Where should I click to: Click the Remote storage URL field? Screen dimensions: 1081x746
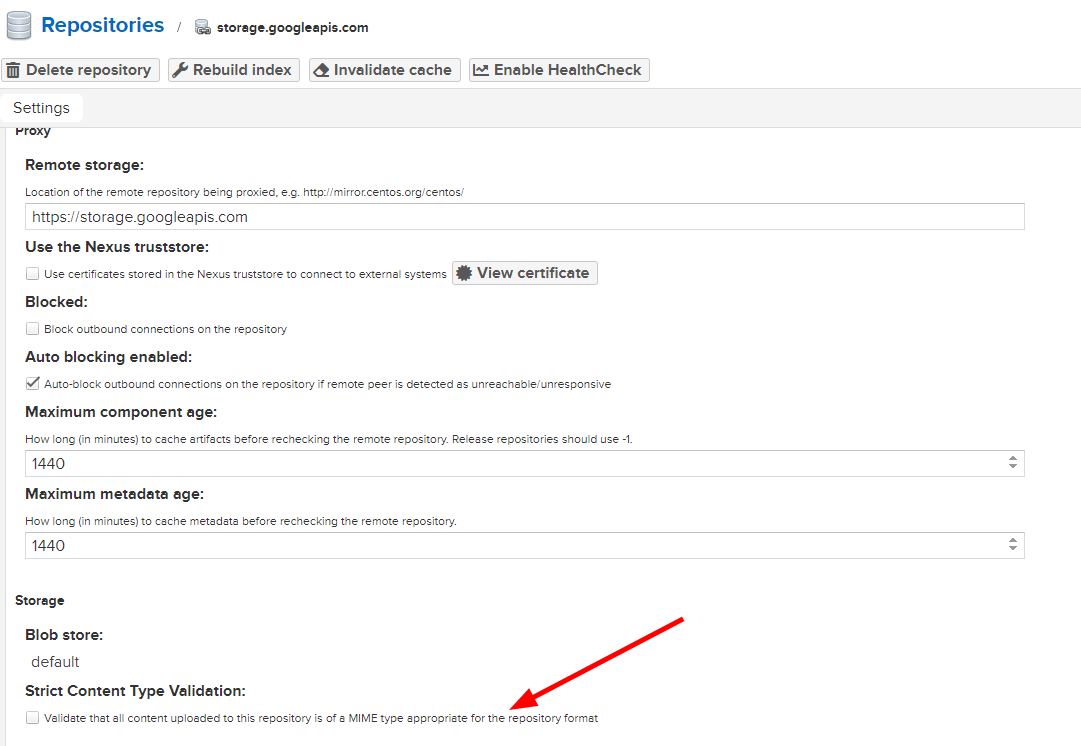(x=525, y=216)
